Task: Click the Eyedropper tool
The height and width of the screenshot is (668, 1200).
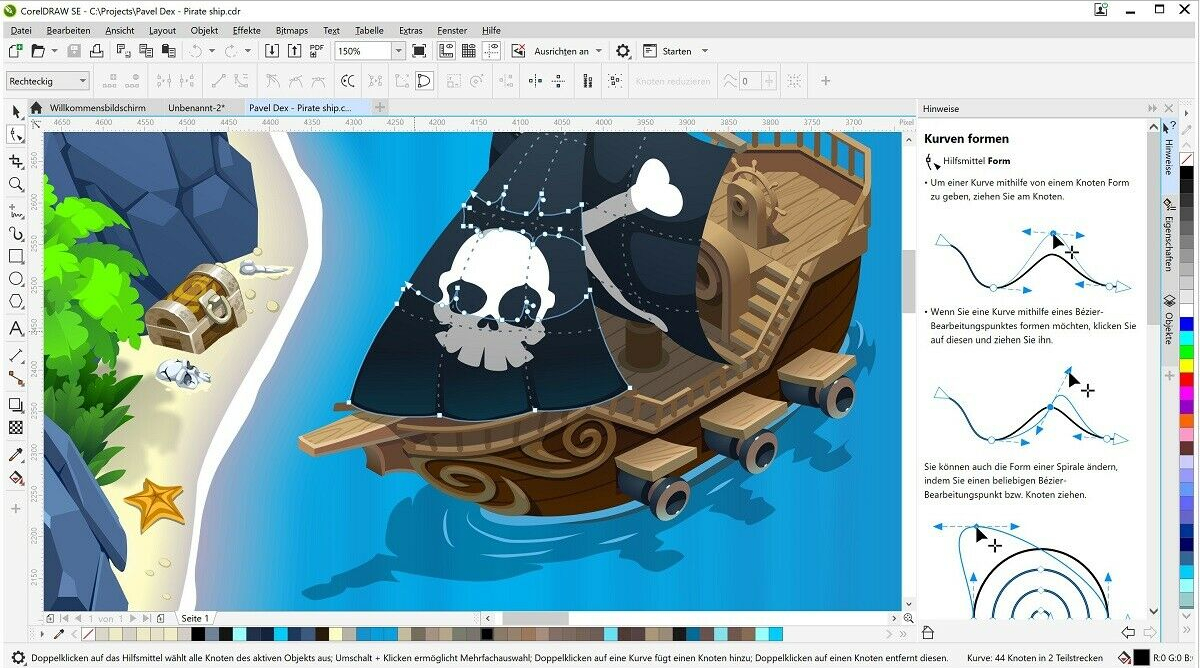Action: [x=16, y=455]
